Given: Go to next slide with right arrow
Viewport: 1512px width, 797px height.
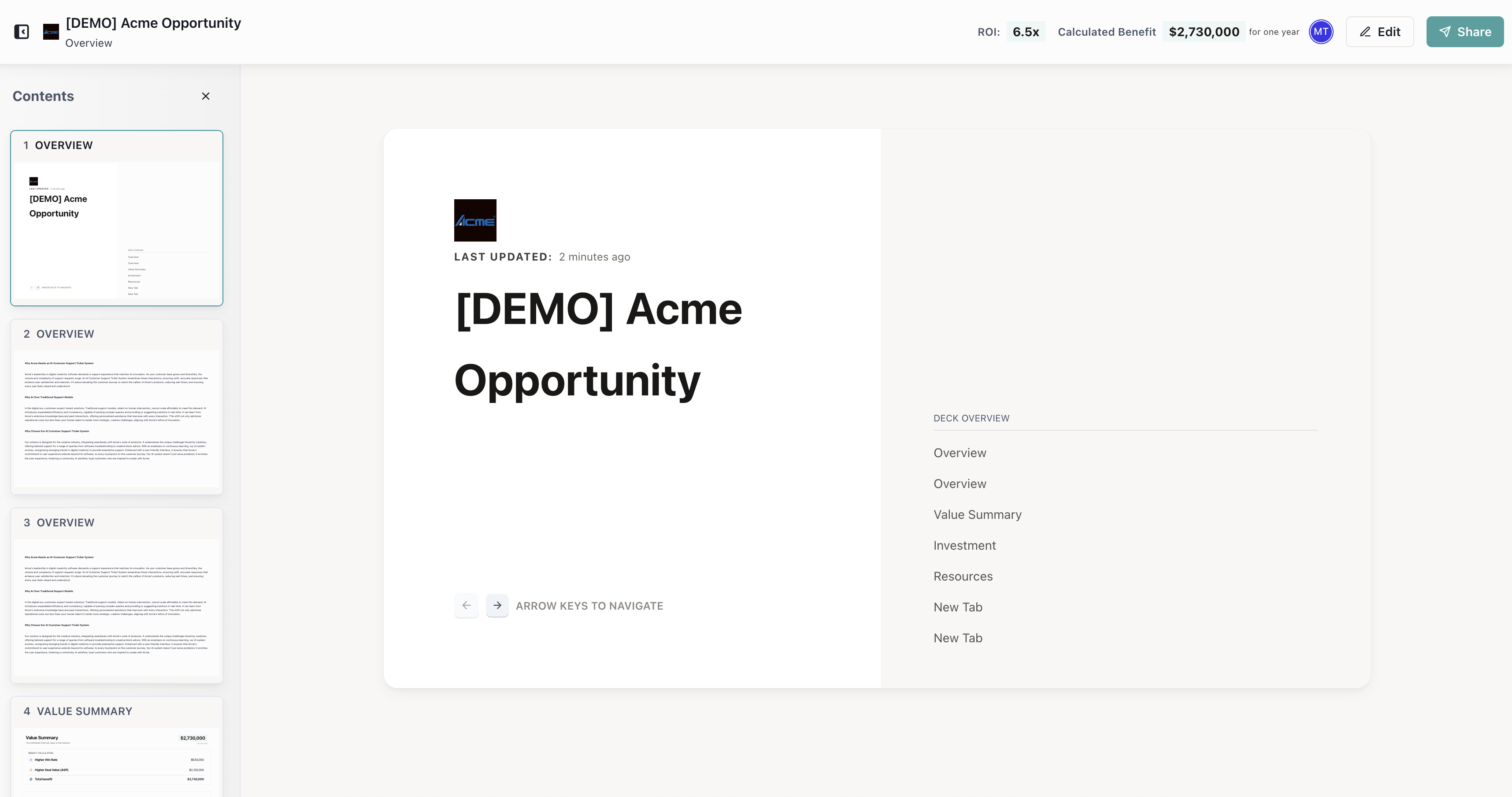Looking at the screenshot, I should click(497, 606).
